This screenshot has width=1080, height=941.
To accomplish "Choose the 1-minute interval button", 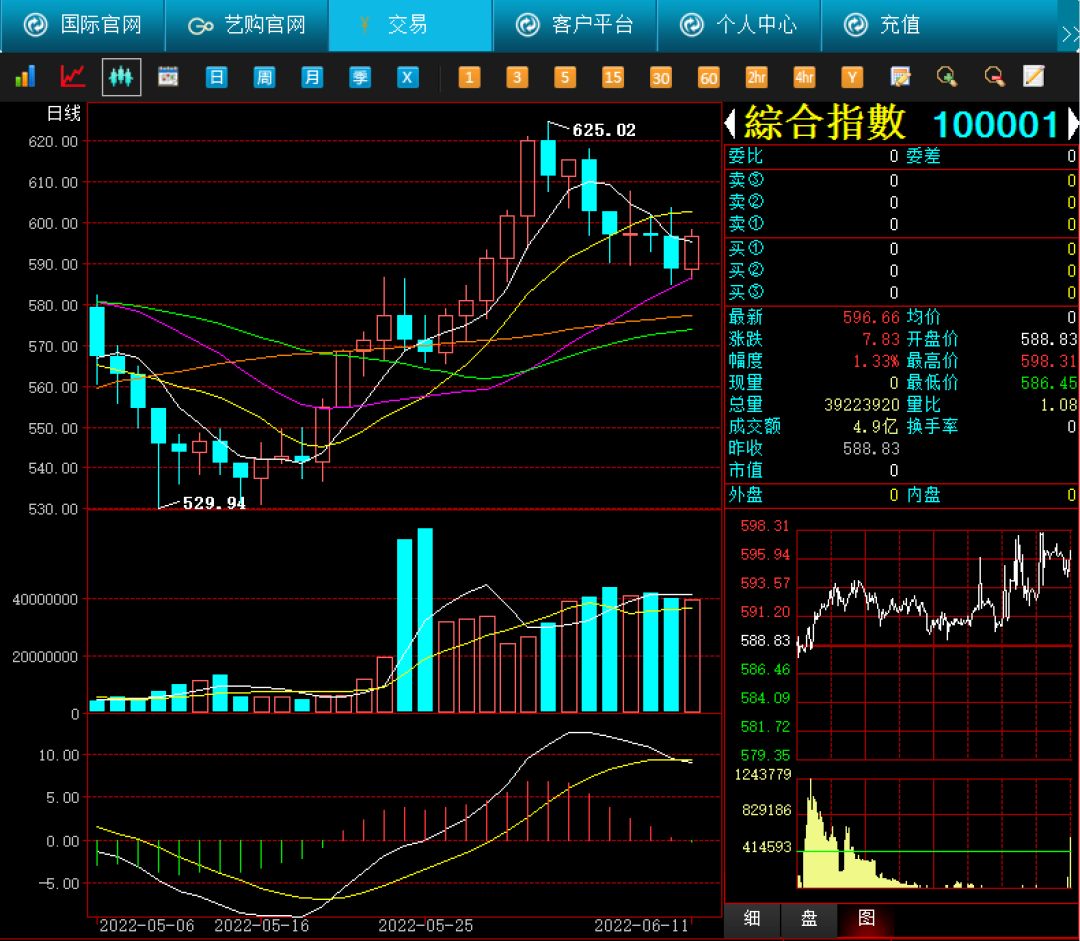I will tap(469, 77).
